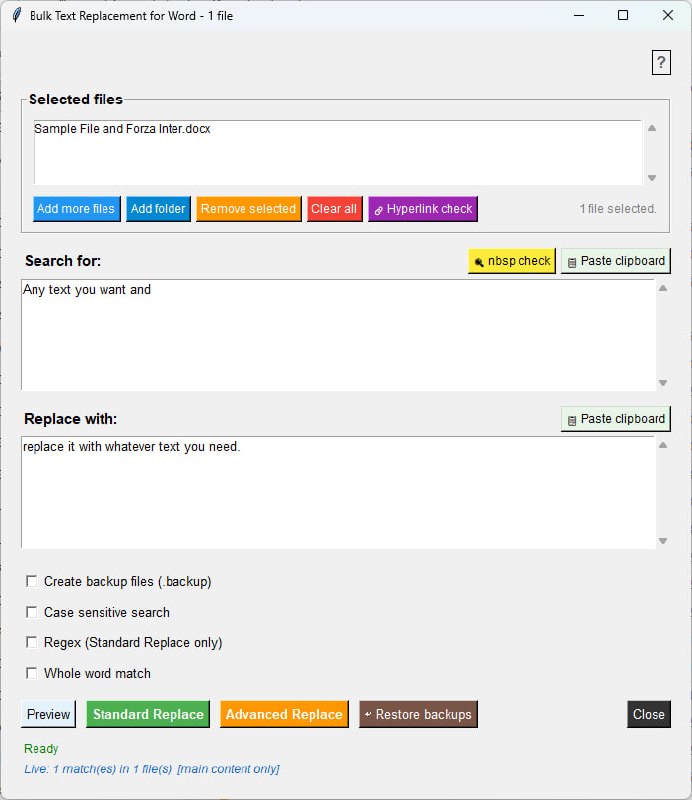
Task: Click inside the Search for text box
Action: click(338, 335)
